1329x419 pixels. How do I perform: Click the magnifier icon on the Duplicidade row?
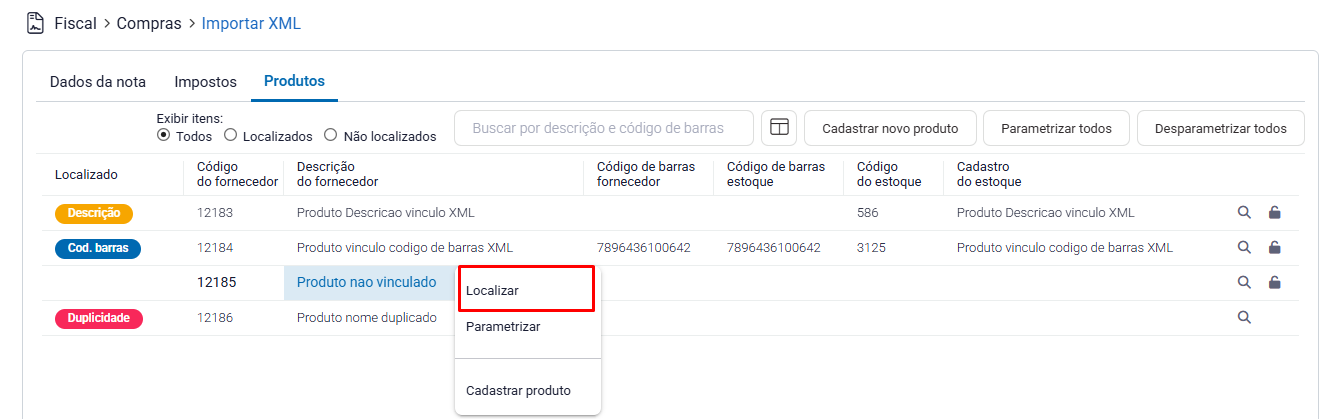[x=1244, y=317]
